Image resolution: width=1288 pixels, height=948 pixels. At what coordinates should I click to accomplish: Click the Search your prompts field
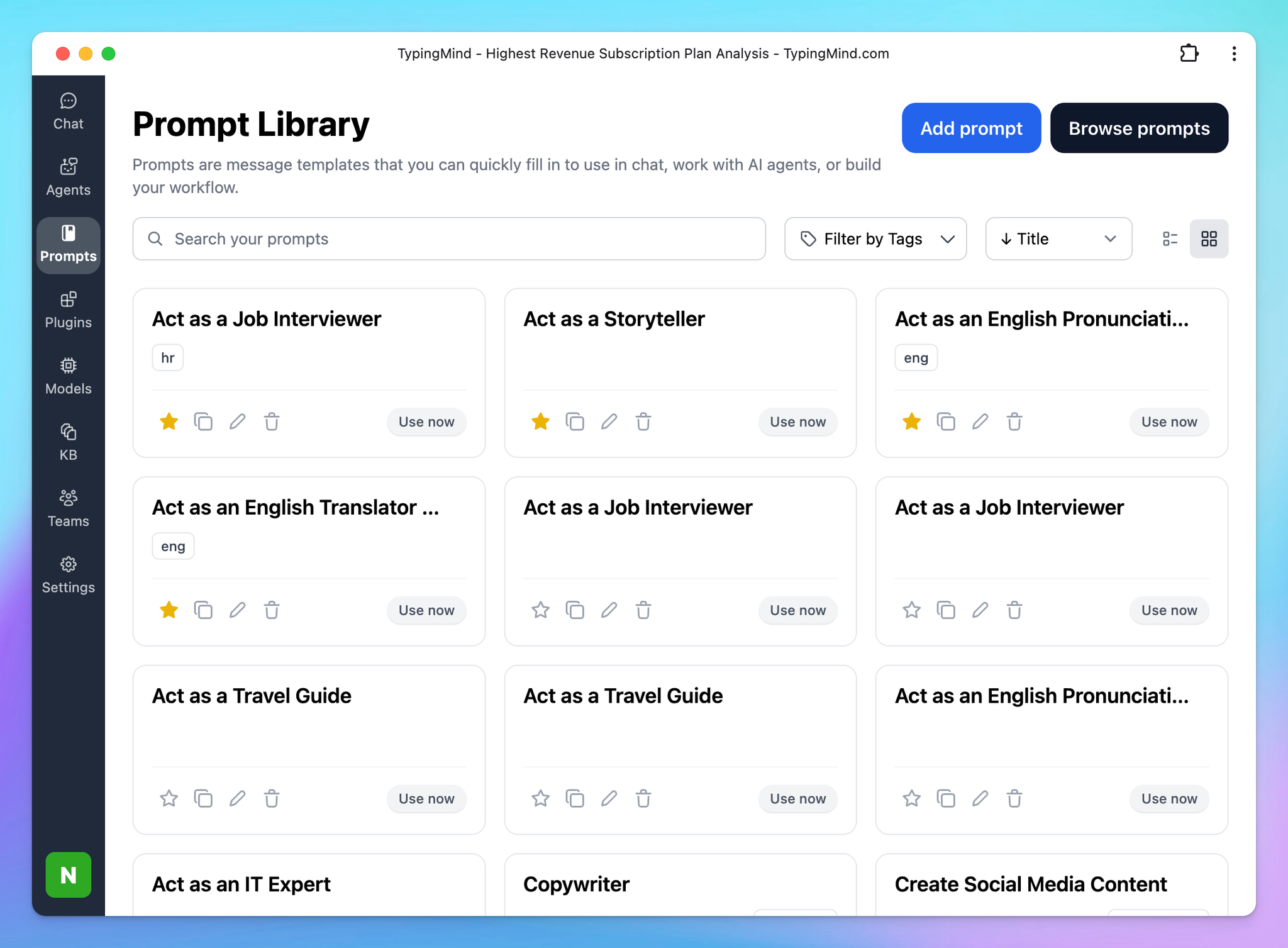[449, 239]
